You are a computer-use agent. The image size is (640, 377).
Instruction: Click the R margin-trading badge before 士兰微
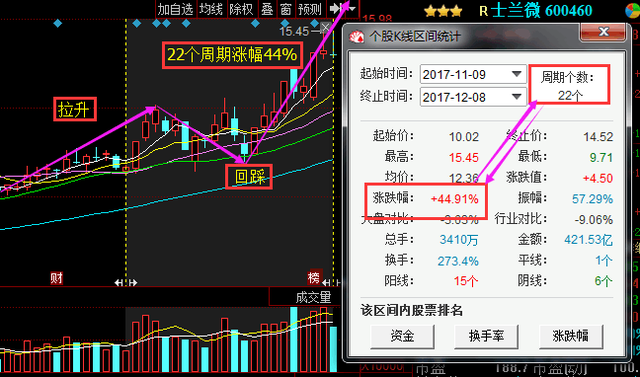pyautogui.click(x=483, y=11)
